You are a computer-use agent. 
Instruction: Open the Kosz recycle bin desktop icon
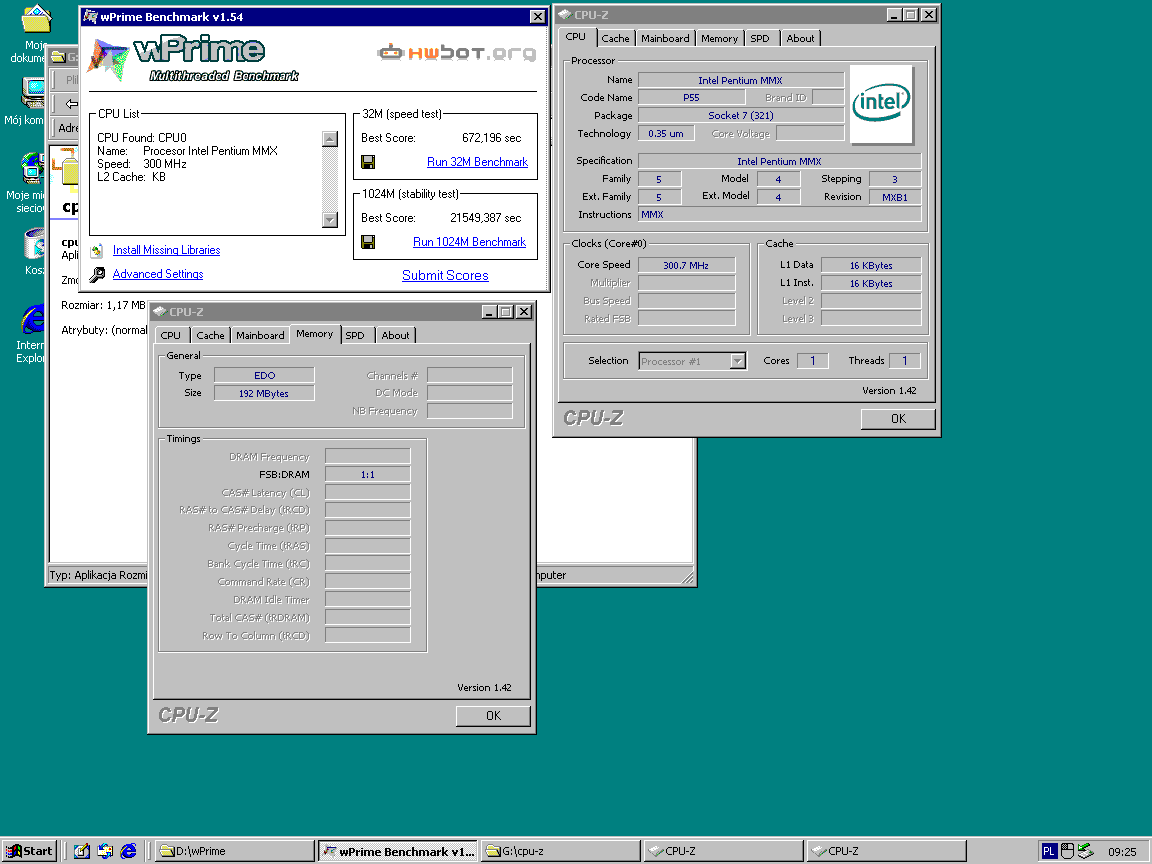click(34, 244)
